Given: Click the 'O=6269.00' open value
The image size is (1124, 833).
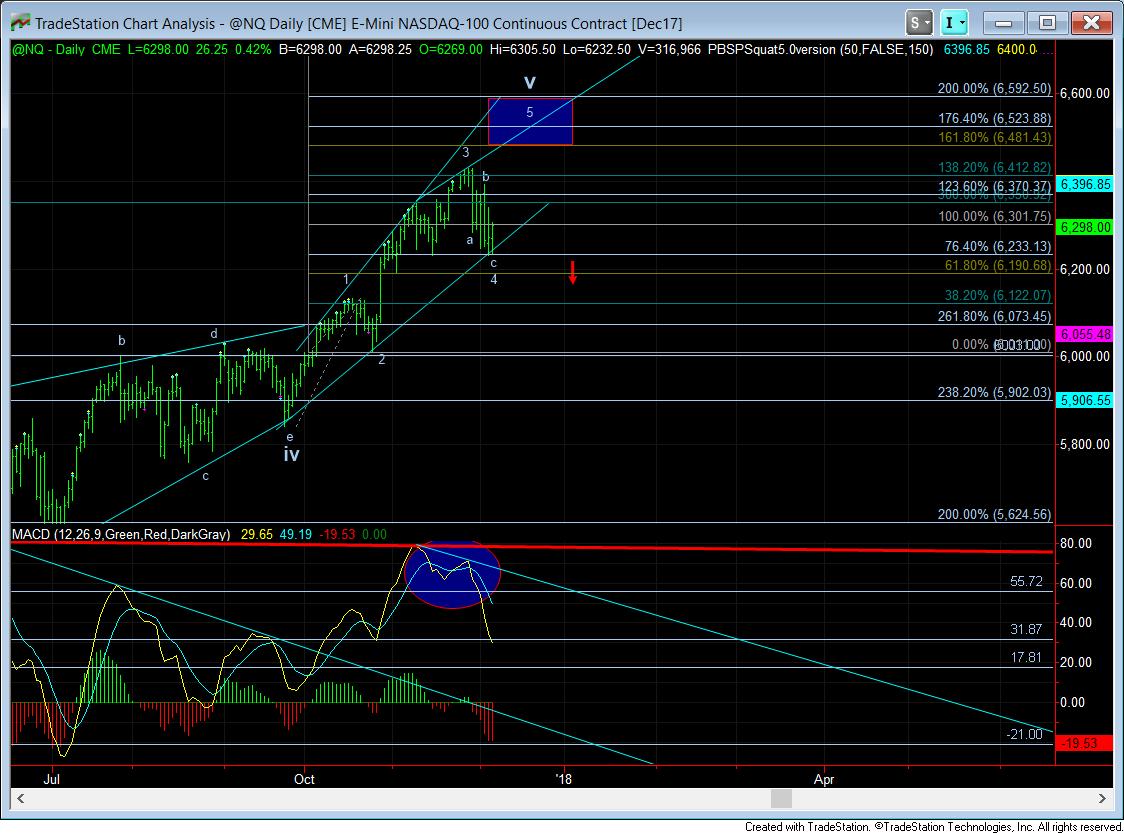Looking at the screenshot, I should coord(451,49).
